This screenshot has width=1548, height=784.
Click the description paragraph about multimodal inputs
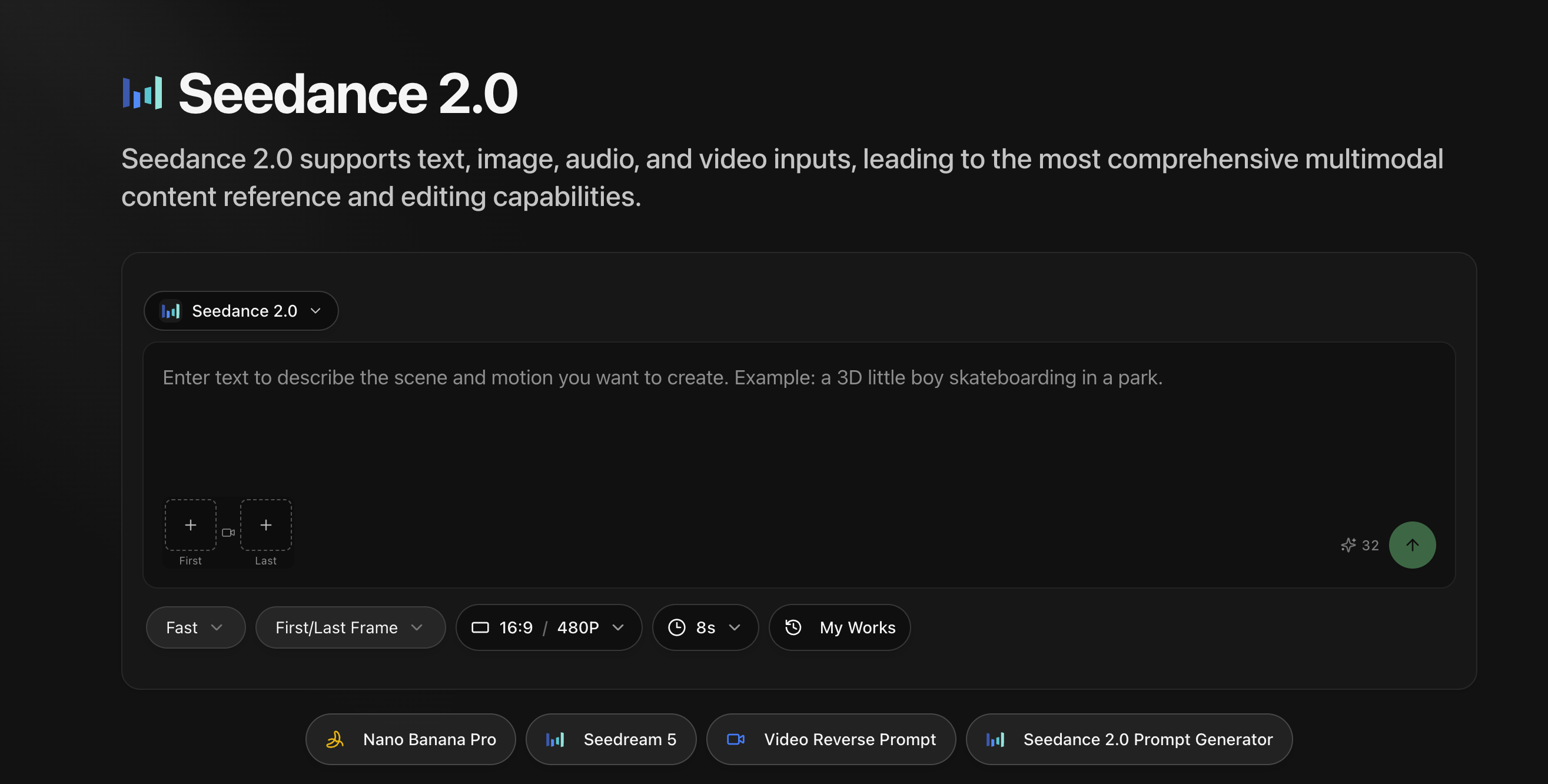(782, 178)
